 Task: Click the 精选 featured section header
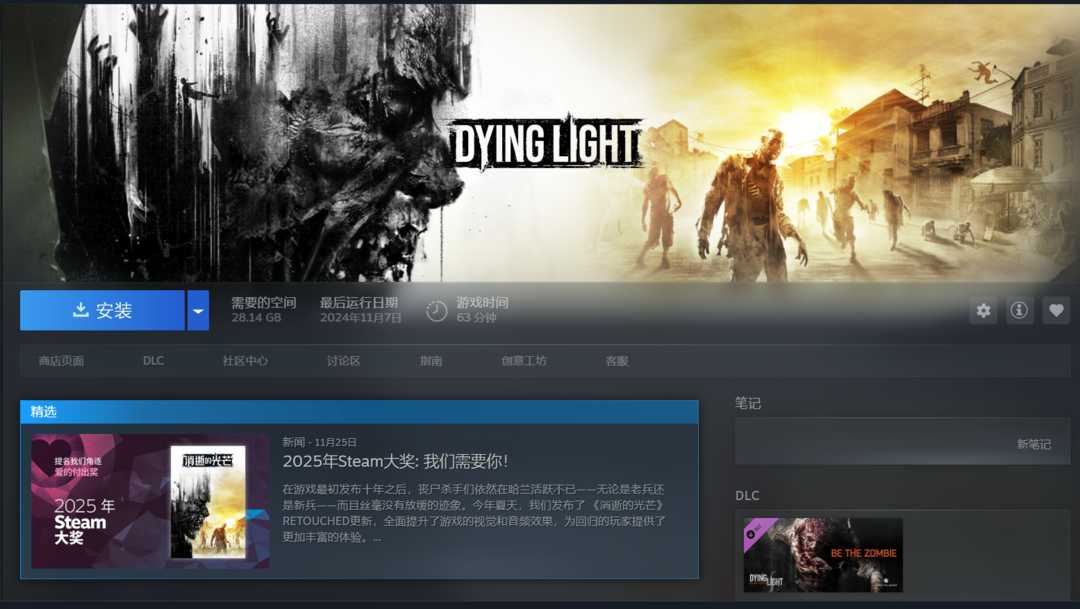click(44, 411)
